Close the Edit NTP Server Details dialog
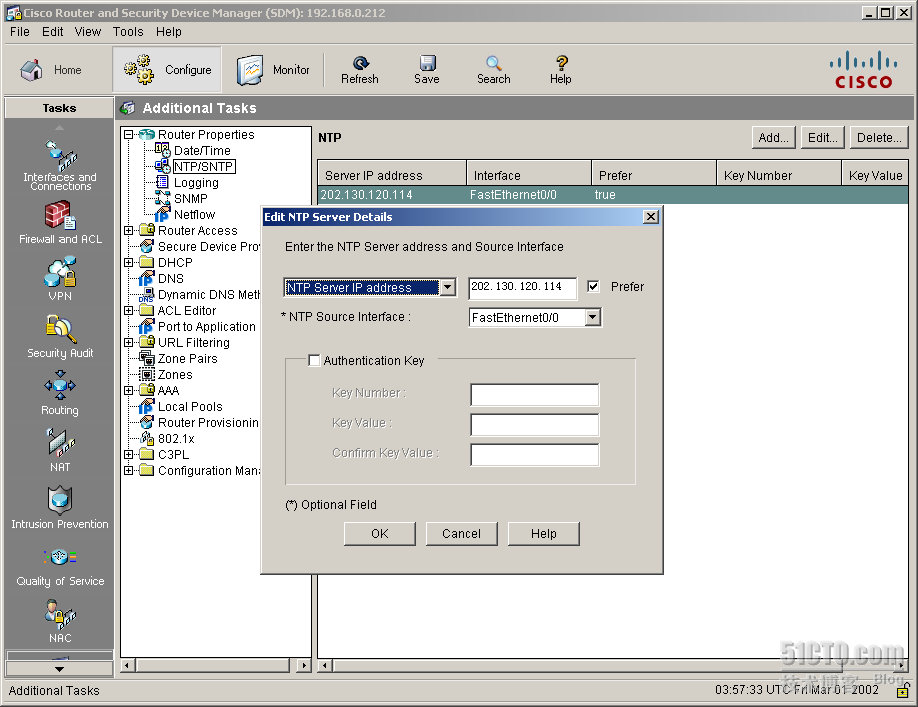 point(651,217)
